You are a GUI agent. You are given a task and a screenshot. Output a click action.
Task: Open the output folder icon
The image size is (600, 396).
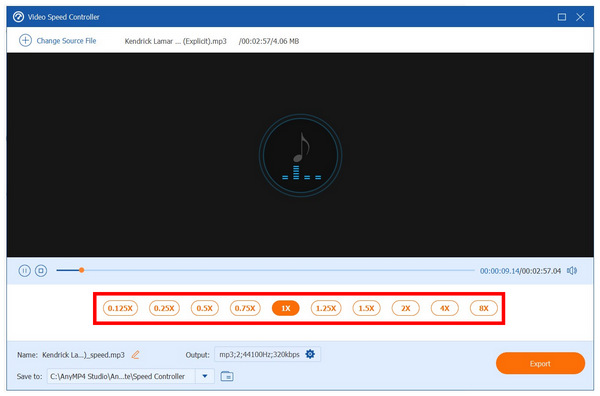[227, 376]
